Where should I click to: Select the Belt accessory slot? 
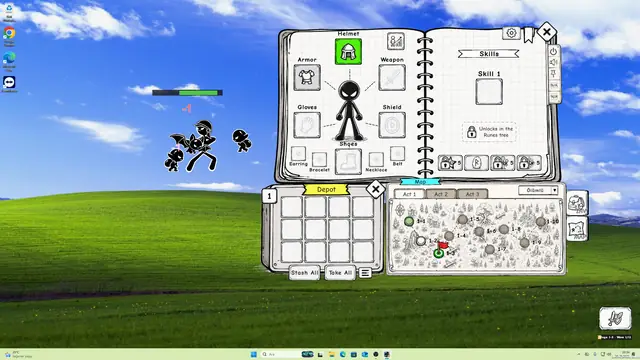point(397,153)
